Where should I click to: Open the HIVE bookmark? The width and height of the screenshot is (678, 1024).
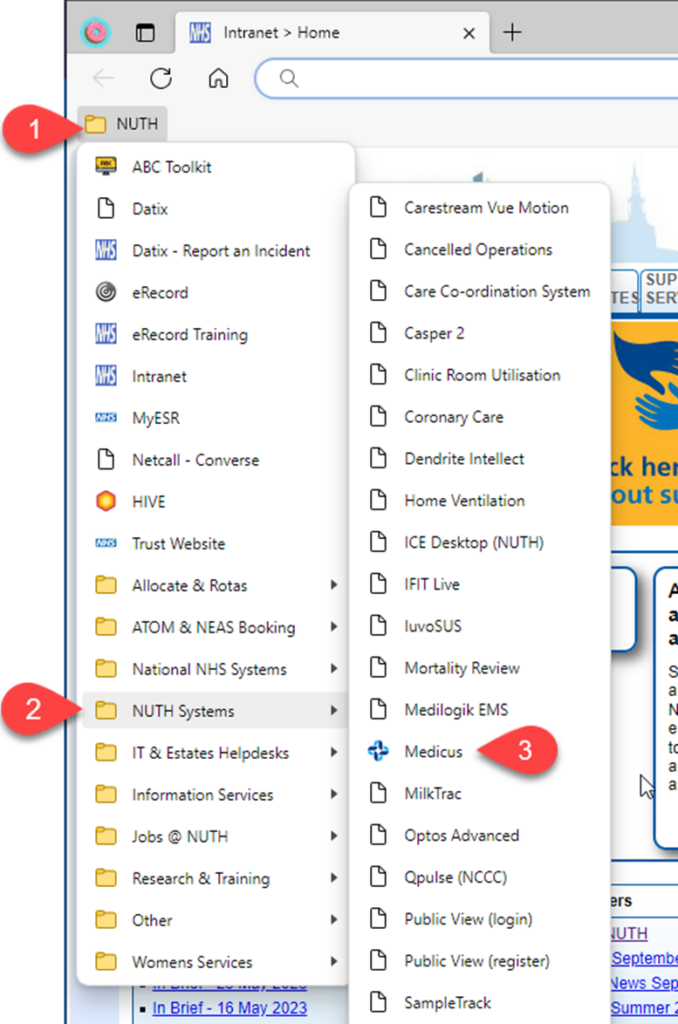(x=216, y=502)
